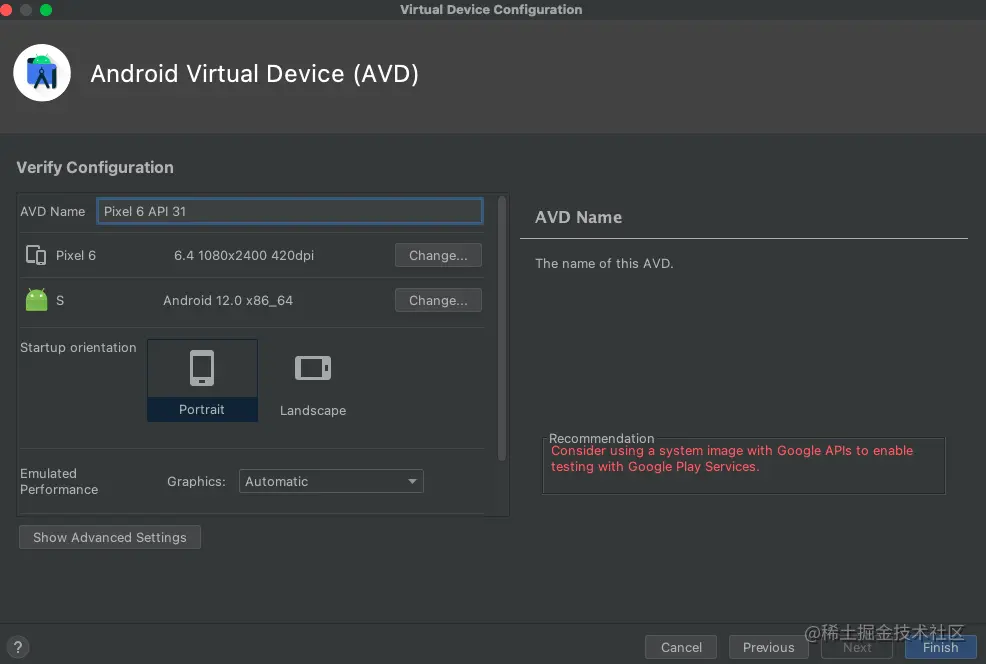Viewport: 986px width, 664px height.
Task: Choose the Landscape label option
Action: tap(313, 410)
